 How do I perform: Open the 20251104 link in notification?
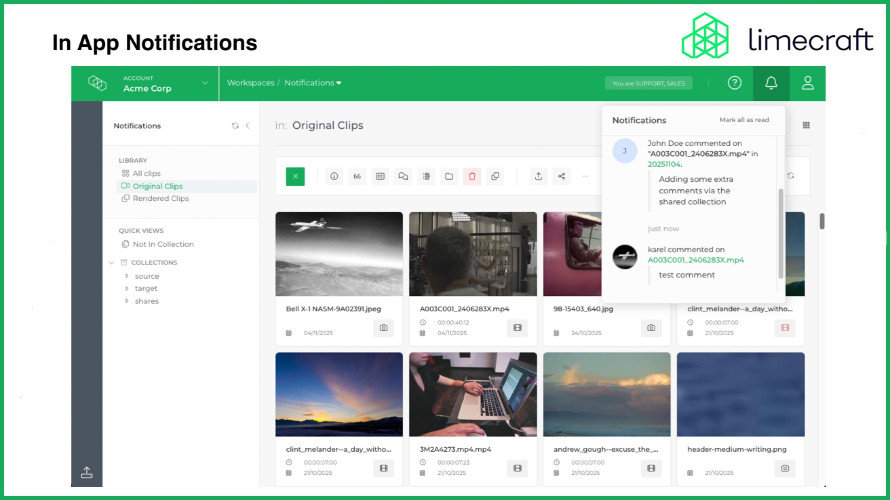pyautogui.click(x=664, y=164)
